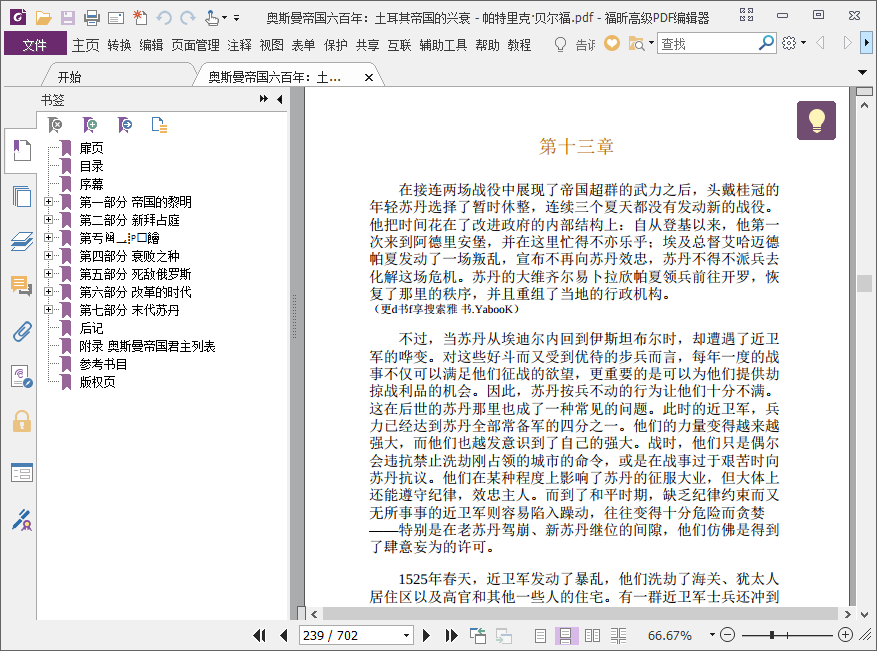
Task: Switch to facing pages view
Action: pyautogui.click(x=592, y=635)
